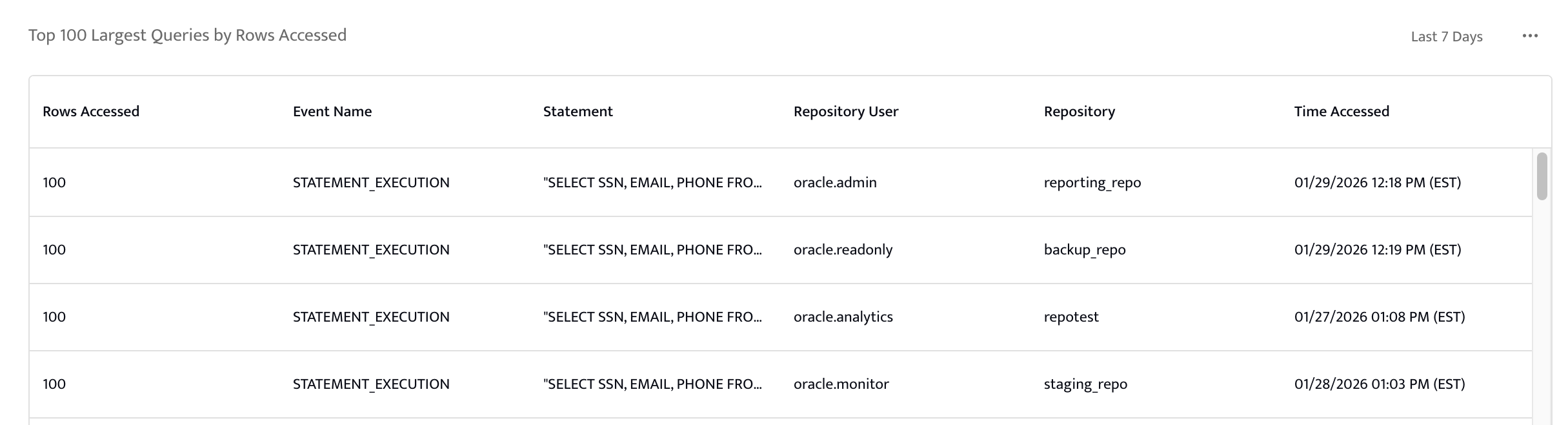The width and height of the screenshot is (1568, 425).
Task: Click the Event Name column header
Action: coord(332,112)
